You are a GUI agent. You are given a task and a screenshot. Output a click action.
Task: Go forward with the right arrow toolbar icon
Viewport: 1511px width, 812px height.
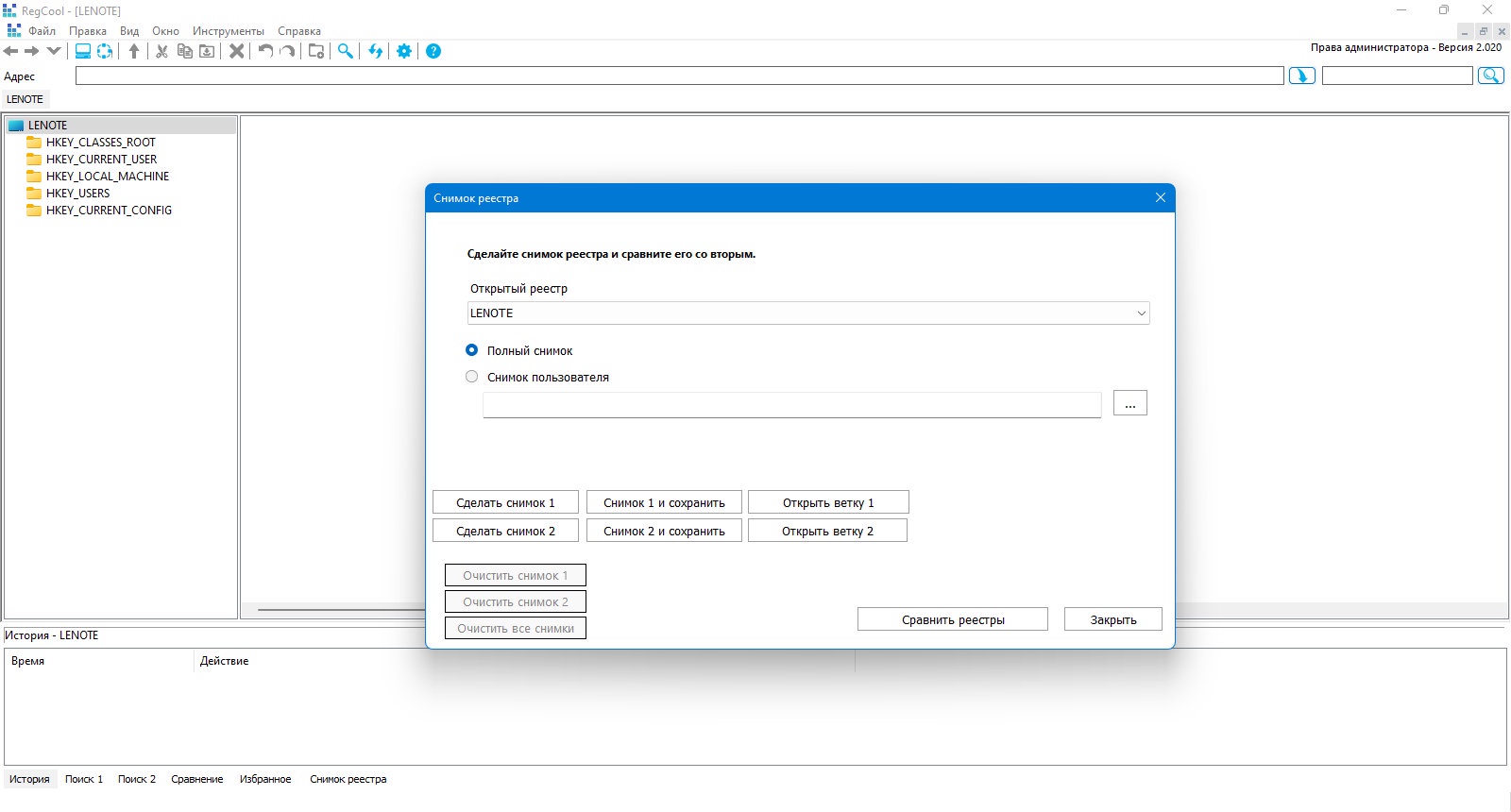tap(32, 51)
